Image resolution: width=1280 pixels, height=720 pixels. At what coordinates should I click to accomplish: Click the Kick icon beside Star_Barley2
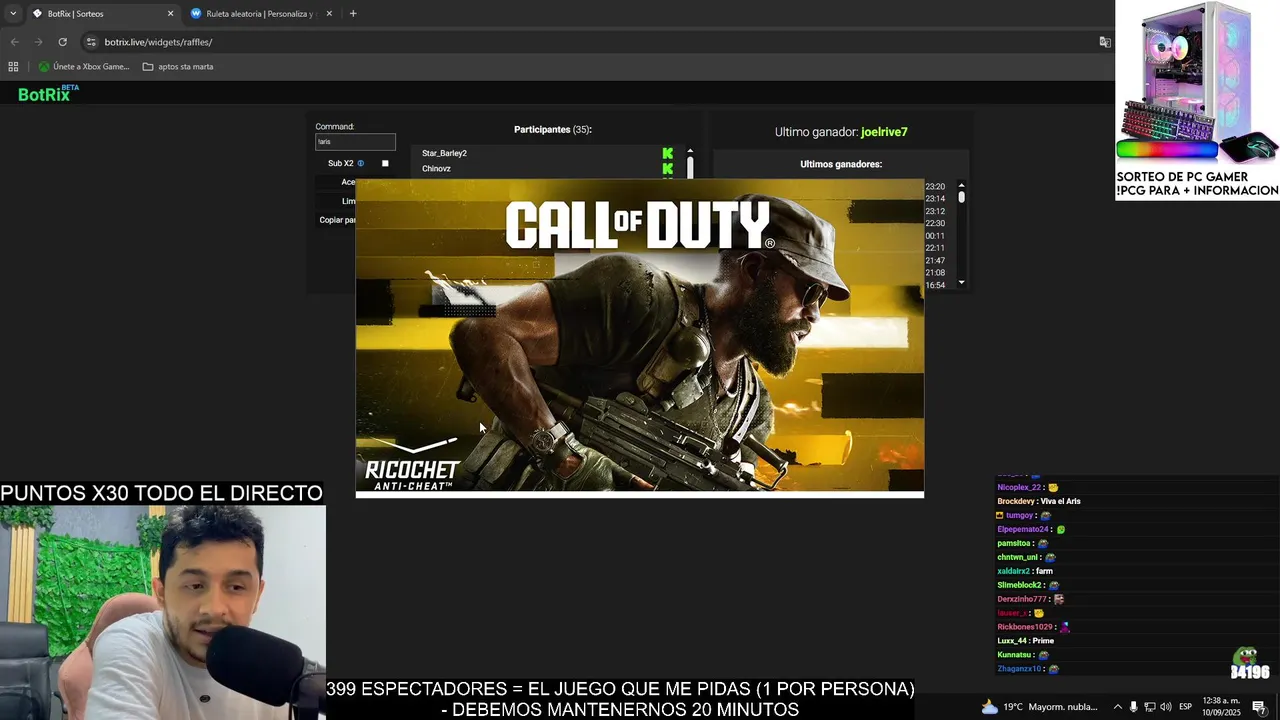tap(668, 153)
